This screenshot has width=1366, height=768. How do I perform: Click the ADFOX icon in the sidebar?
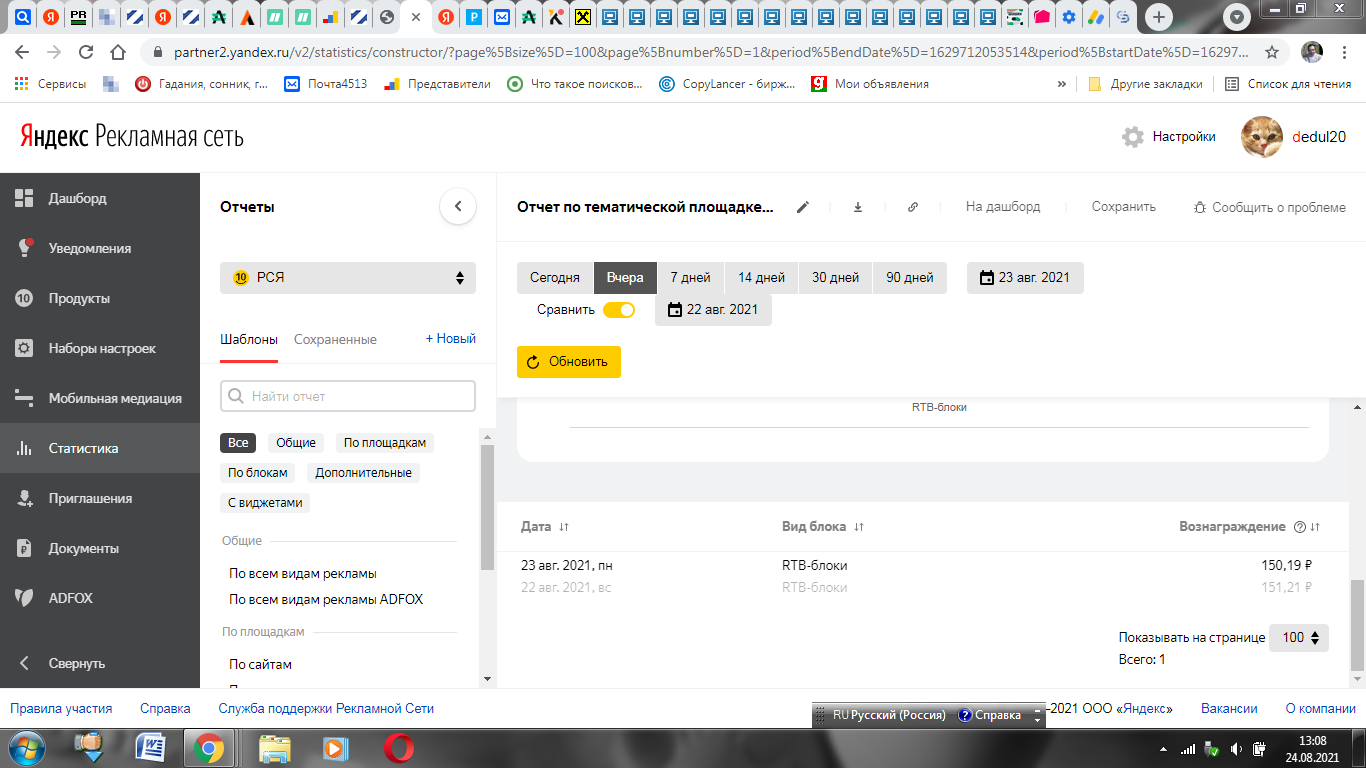(x=25, y=598)
